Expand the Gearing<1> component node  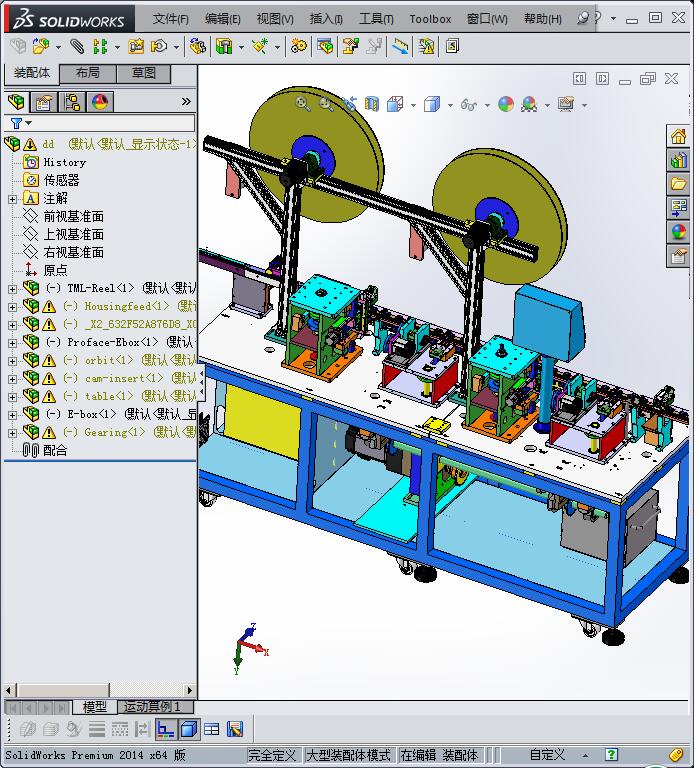click(x=12, y=433)
